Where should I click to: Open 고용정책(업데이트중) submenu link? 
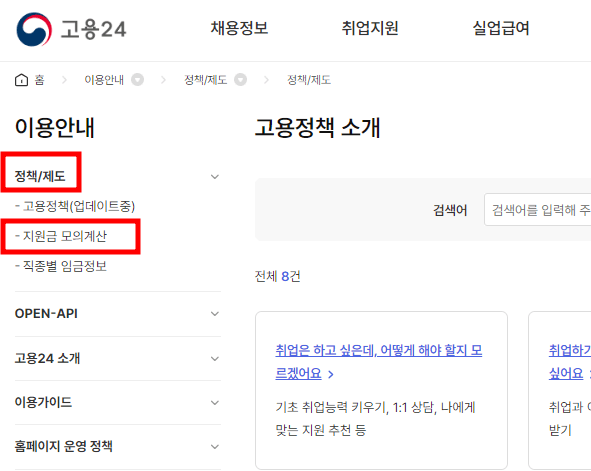click(x=75, y=206)
